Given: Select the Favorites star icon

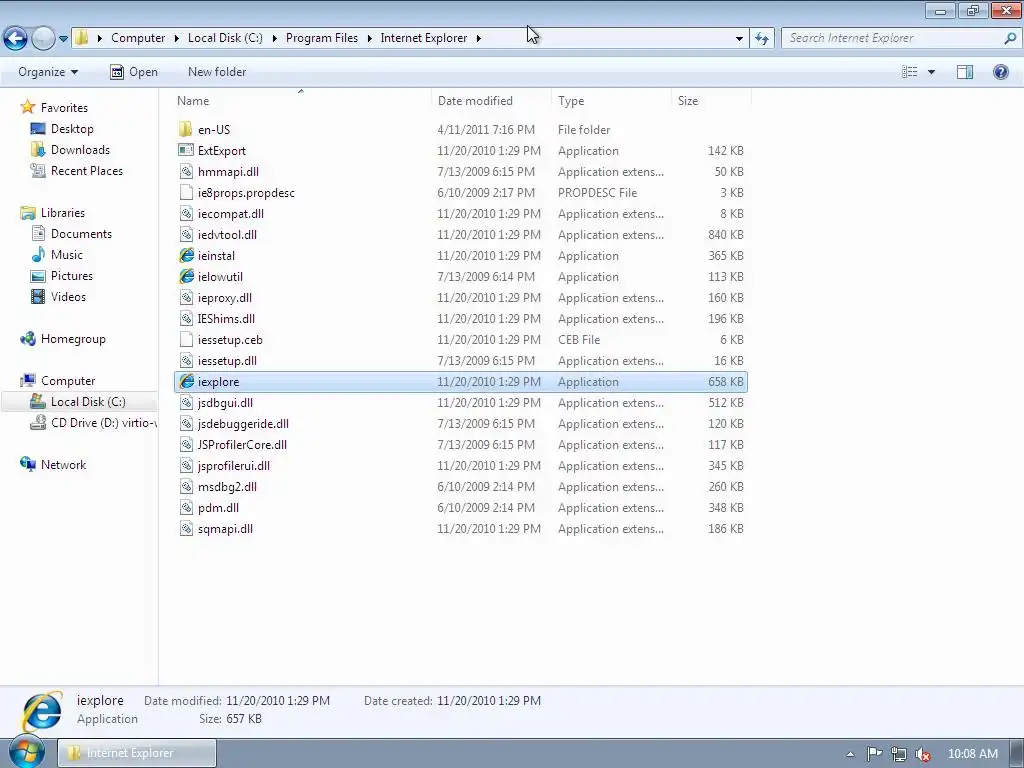Looking at the screenshot, I should [27, 107].
